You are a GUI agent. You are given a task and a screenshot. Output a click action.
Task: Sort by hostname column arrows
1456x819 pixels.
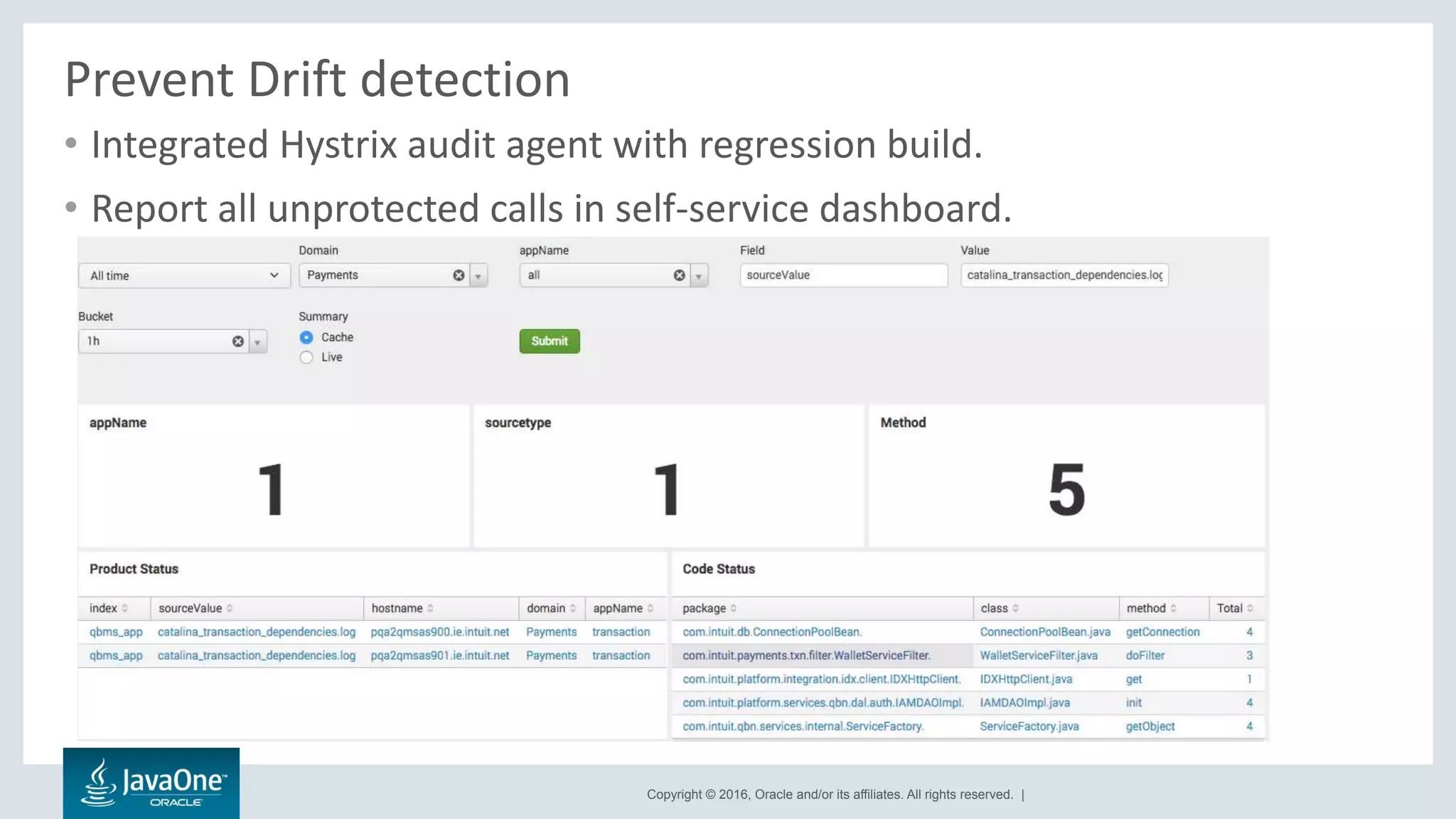pyautogui.click(x=431, y=609)
